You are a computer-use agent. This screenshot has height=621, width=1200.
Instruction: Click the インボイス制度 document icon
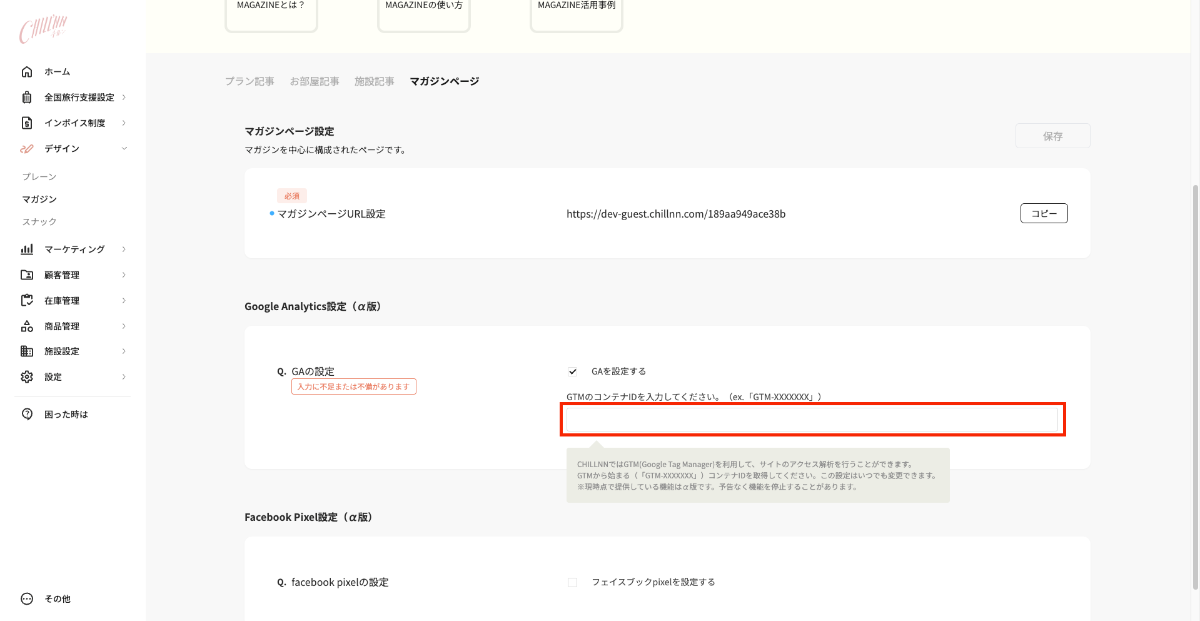pyautogui.click(x=27, y=123)
